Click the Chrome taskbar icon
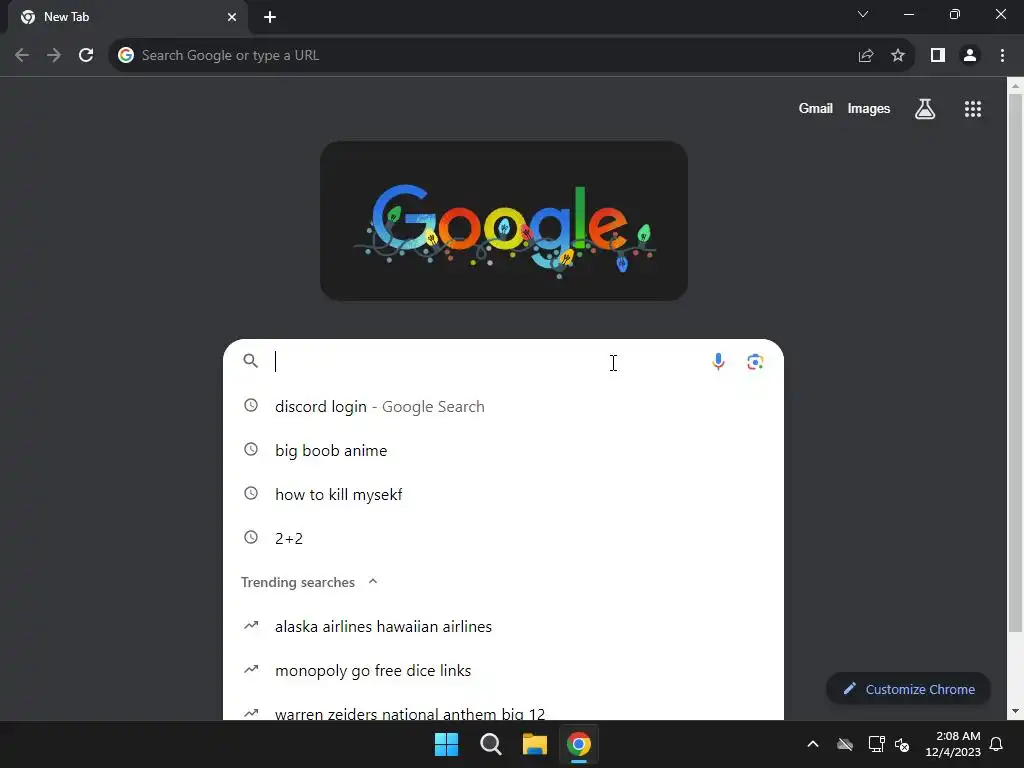The height and width of the screenshot is (768, 1024). pos(579,744)
